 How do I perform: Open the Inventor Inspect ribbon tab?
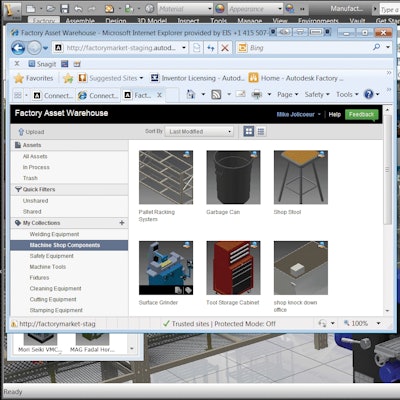point(188,21)
